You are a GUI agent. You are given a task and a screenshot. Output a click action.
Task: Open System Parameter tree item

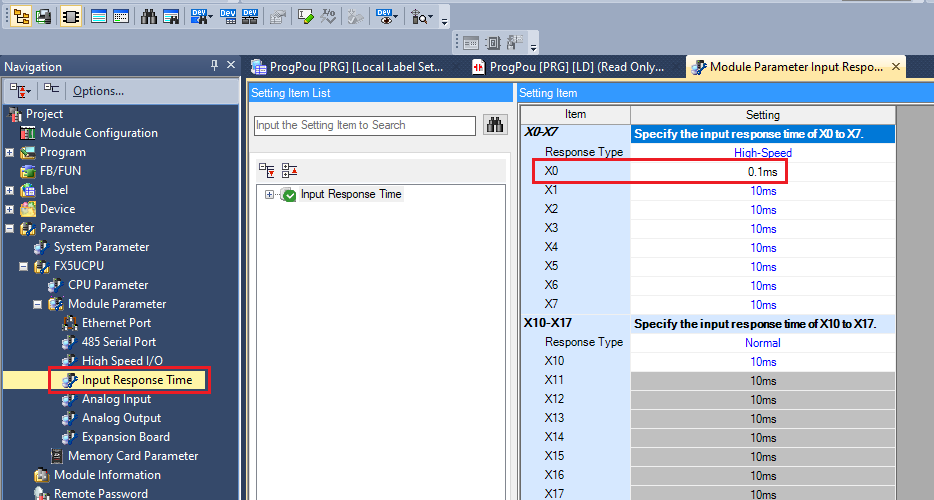click(101, 247)
